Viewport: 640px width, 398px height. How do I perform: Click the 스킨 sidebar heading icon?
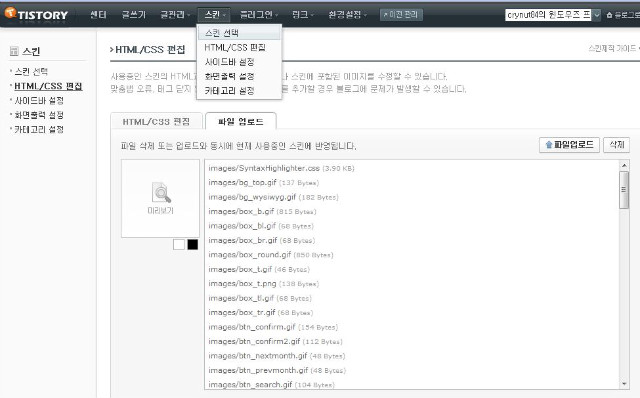click(14, 51)
